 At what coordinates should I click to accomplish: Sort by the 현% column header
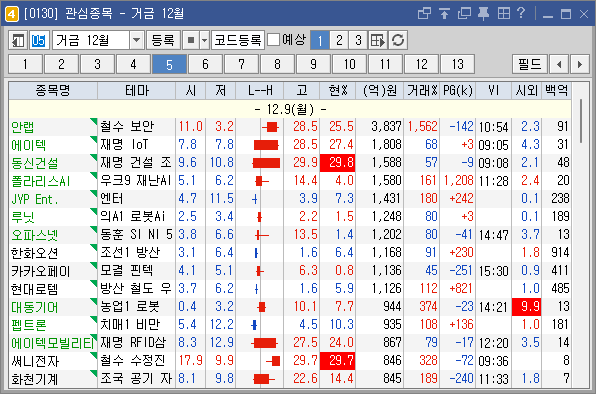338,90
